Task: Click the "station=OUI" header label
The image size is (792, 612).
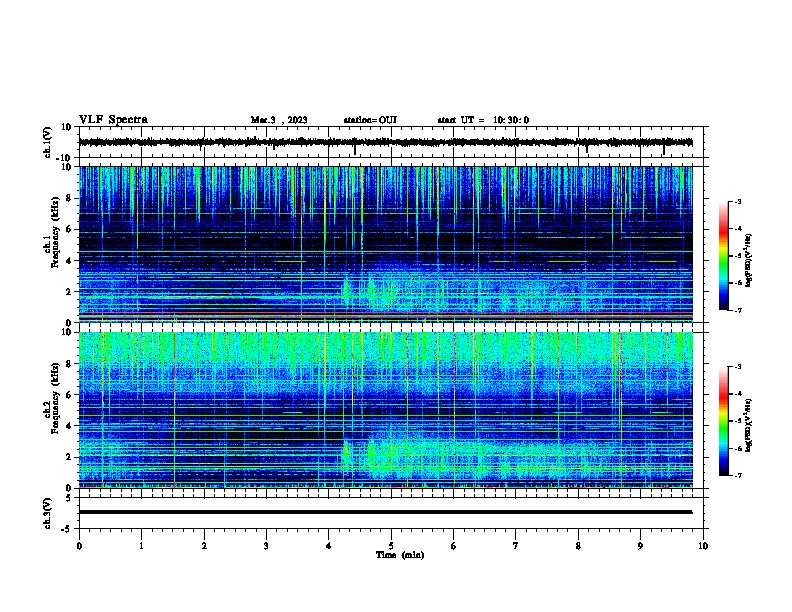Action: pos(370,120)
